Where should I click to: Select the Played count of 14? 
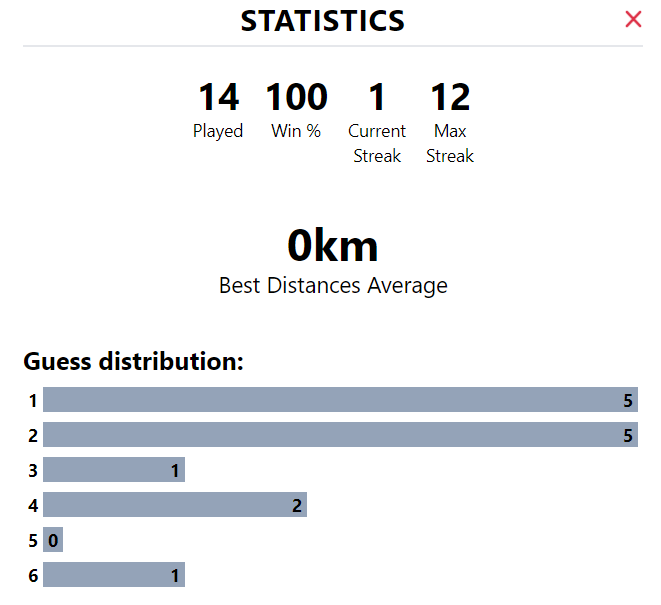click(218, 97)
